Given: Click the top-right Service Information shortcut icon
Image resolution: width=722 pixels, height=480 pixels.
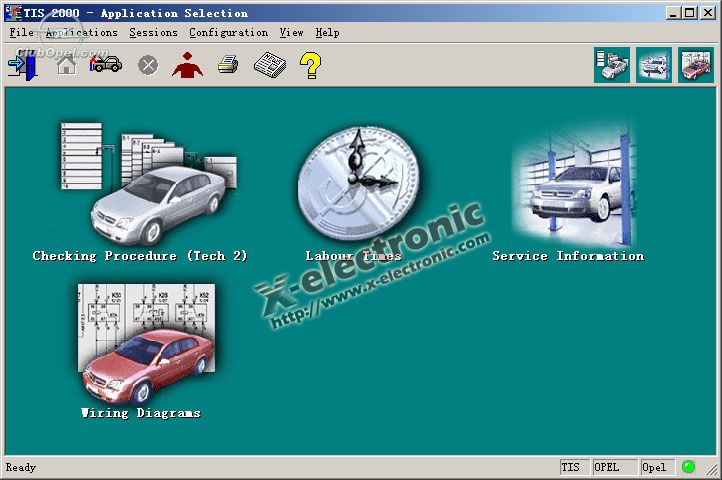Looking at the screenshot, I should [653, 65].
